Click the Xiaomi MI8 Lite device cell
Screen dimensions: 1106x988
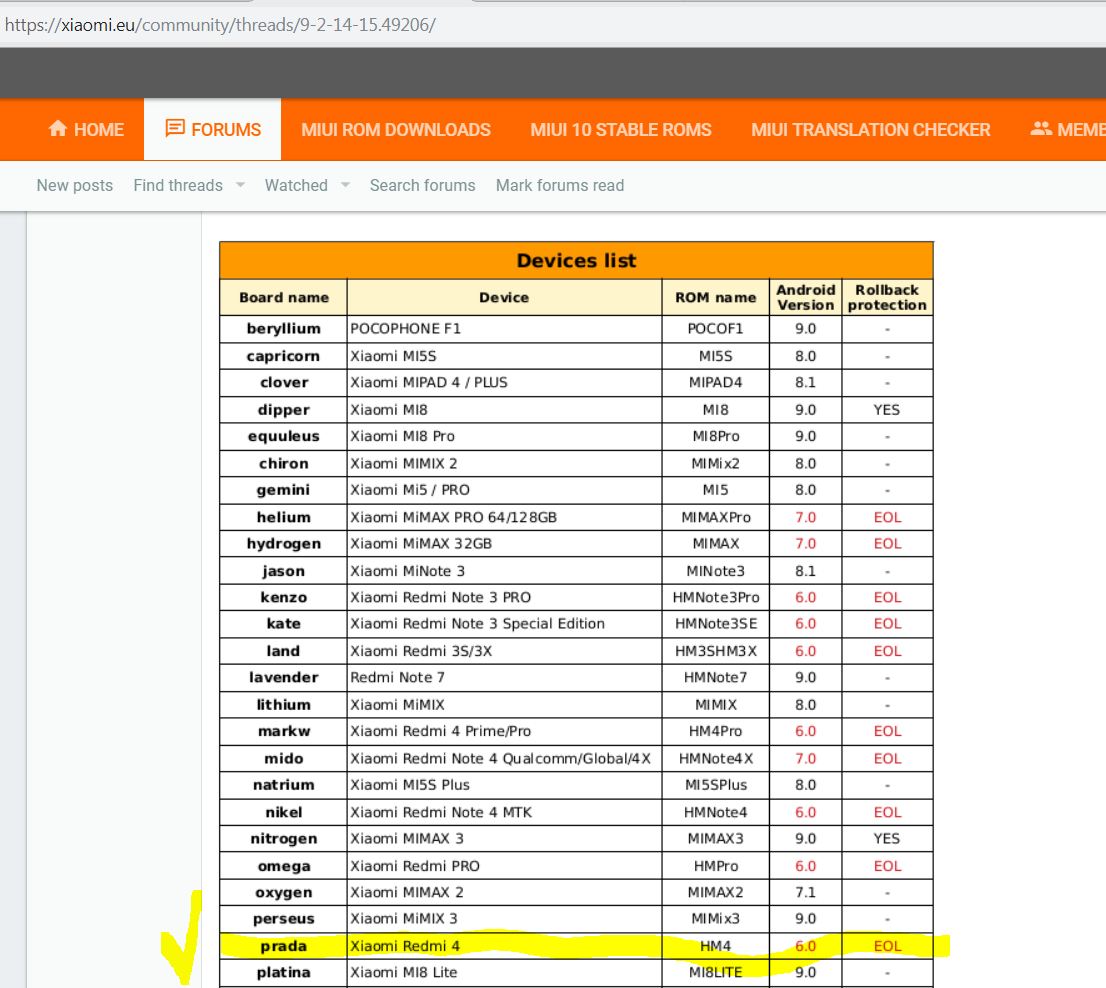click(504, 972)
